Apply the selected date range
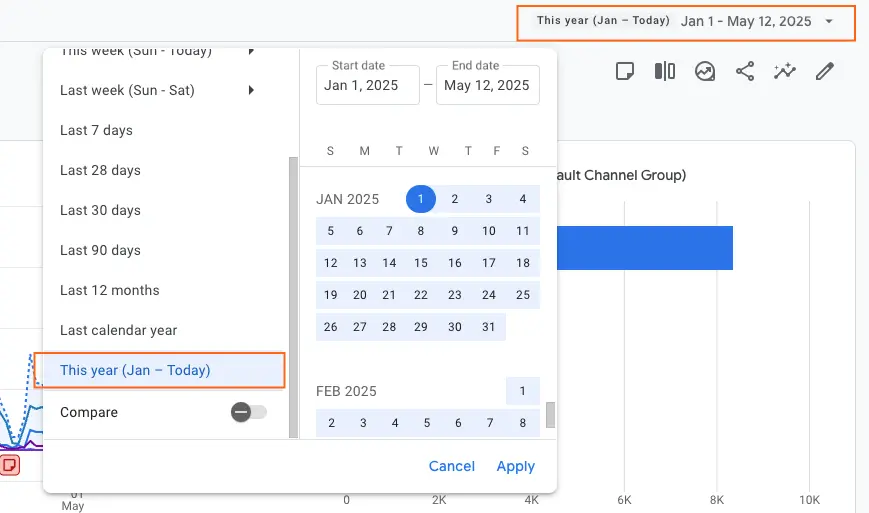The height and width of the screenshot is (513, 869). (515, 466)
